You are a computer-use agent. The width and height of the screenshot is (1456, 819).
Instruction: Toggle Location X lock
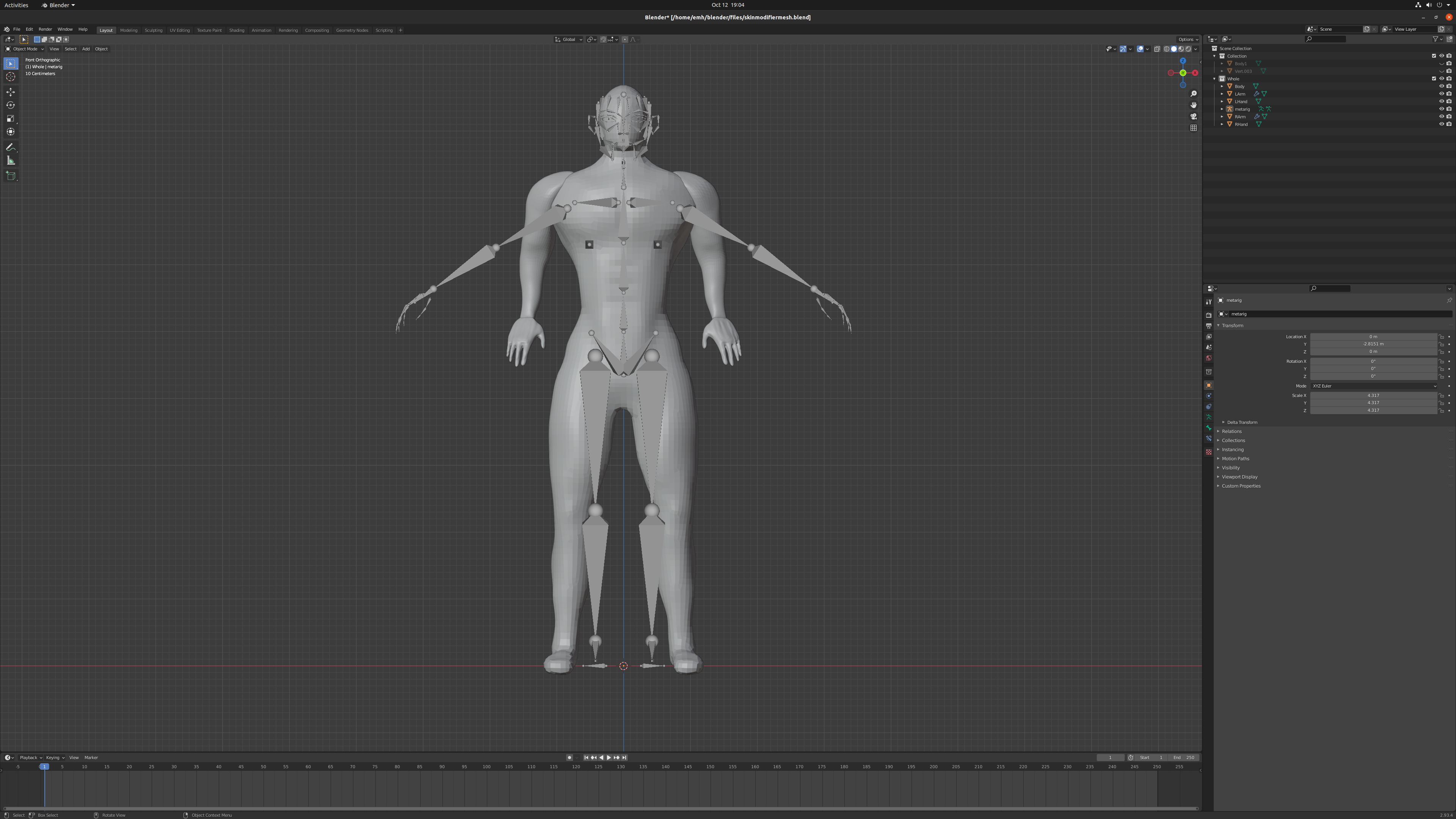pyautogui.click(x=1441, y=337)
